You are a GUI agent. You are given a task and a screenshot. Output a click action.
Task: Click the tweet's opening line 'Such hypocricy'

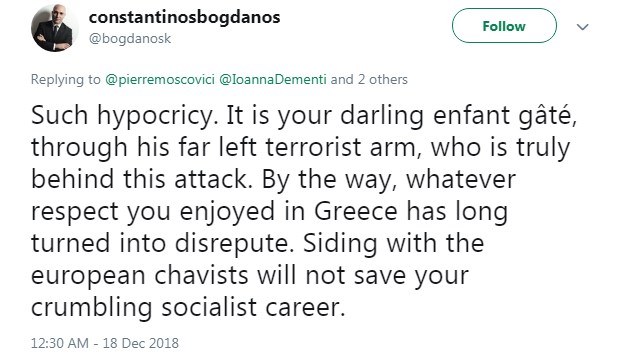(124, 115)
